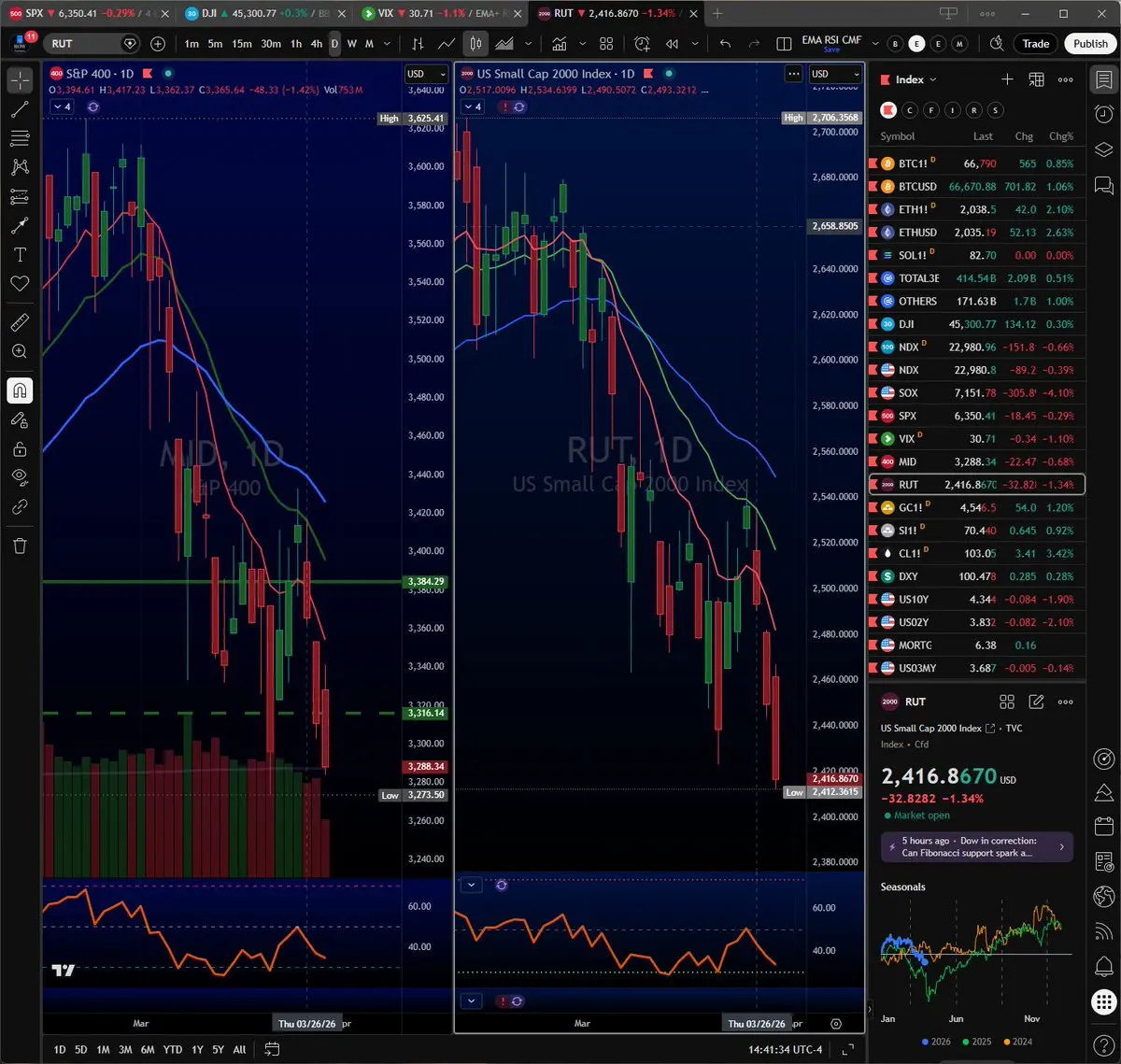Select the crosshair cursor tool
The height and width of the screenshot is (1064, 1121).
coord(20,80)
